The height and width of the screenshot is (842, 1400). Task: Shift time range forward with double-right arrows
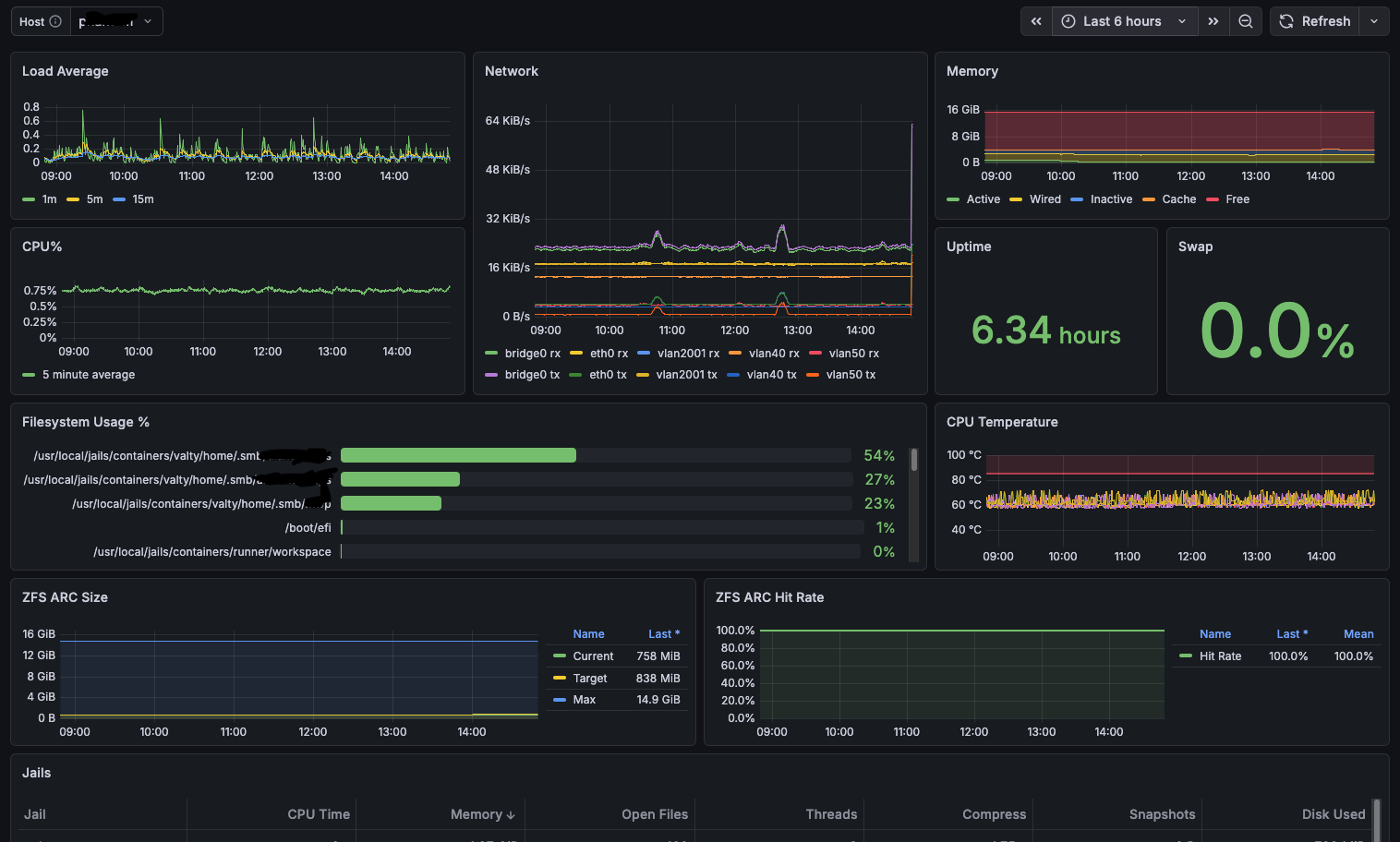click(x=1213, y=21)
